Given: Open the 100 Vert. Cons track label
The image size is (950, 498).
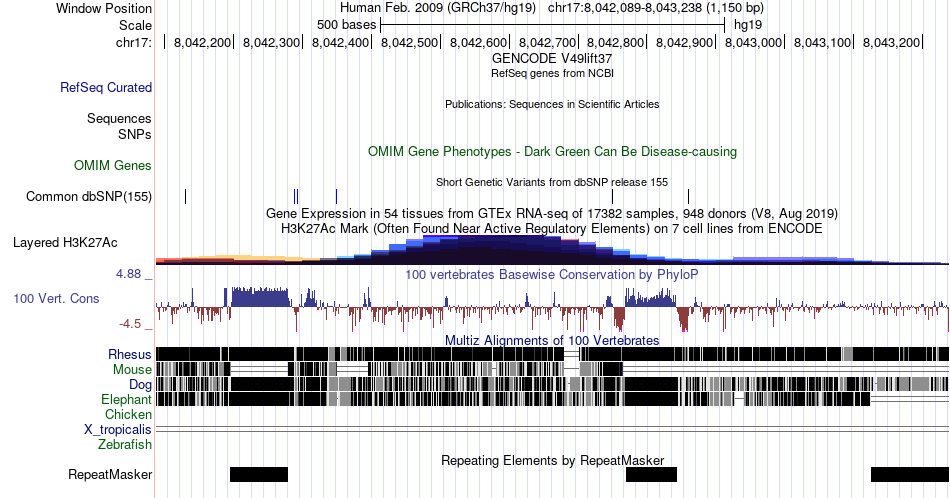Looking at the screenshot, I should click(56, 298).
